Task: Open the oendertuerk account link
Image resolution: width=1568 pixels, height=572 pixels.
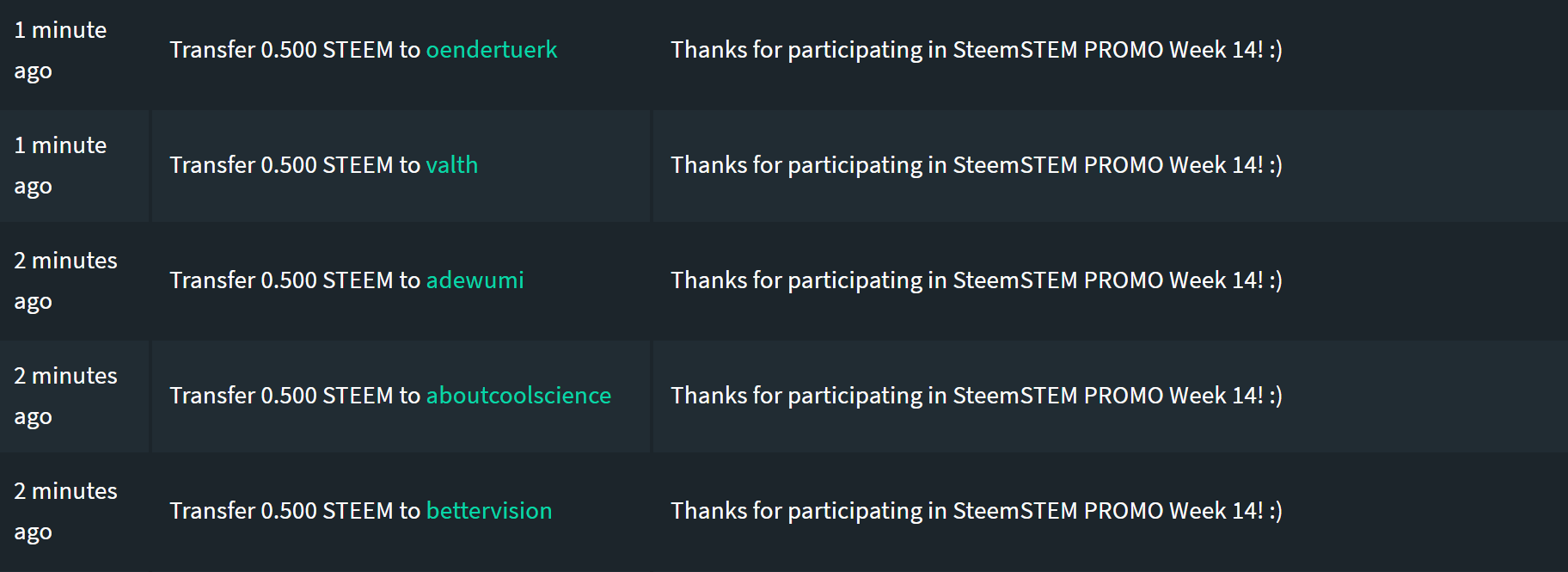Action: [x=492, y=50]
